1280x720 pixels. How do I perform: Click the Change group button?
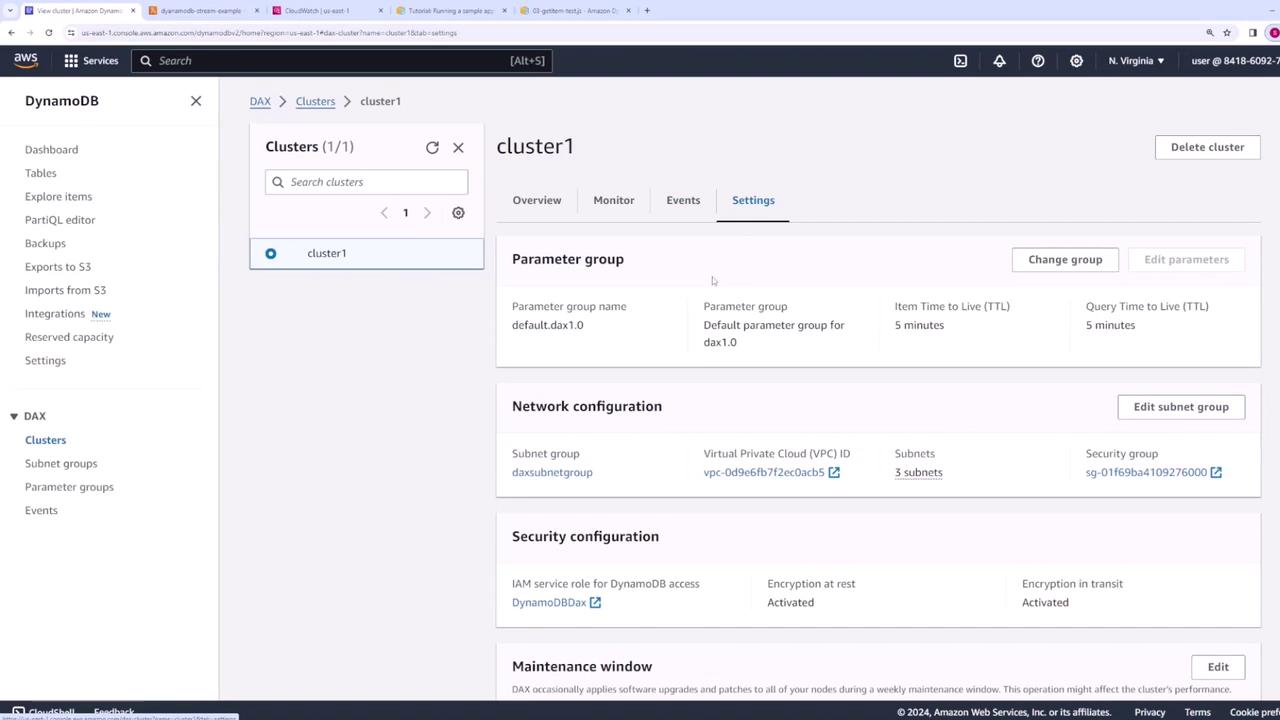1065,260
